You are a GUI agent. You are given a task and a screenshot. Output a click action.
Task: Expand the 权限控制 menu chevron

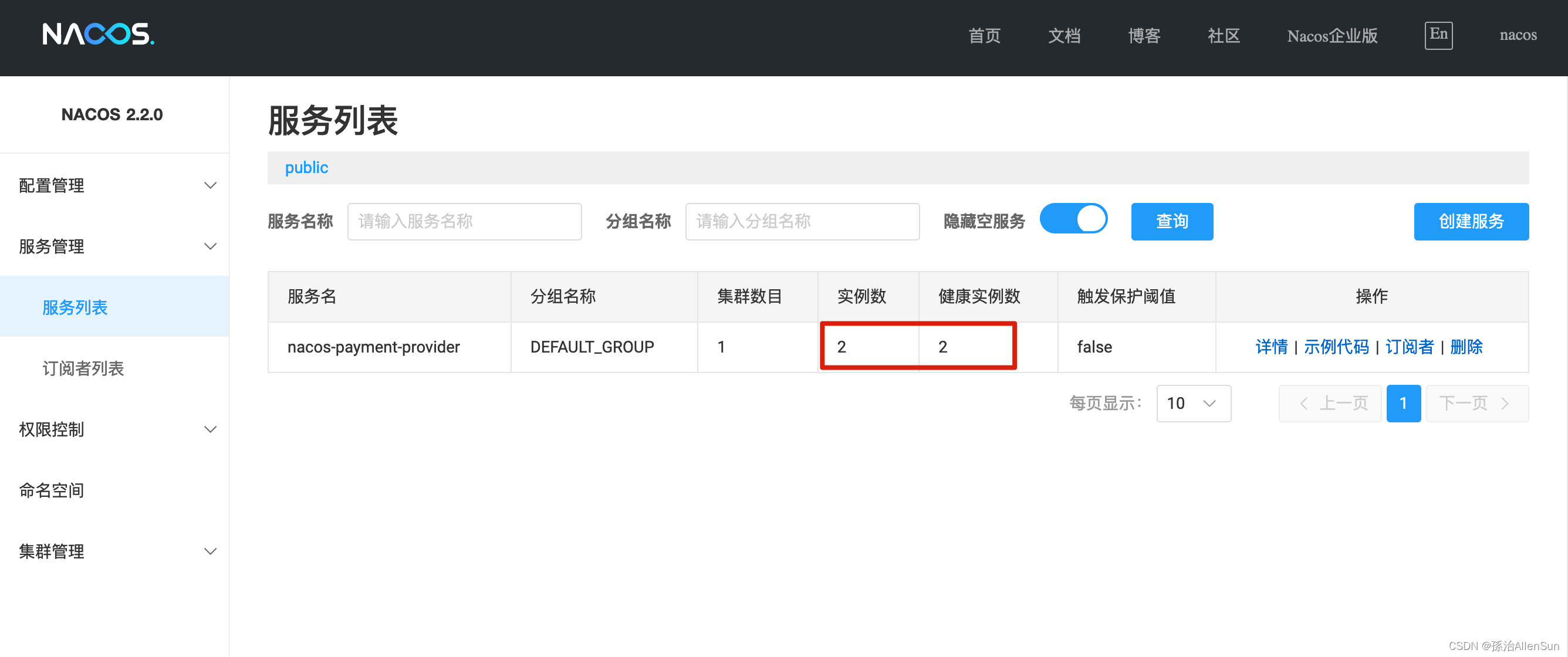coord(210,429)
